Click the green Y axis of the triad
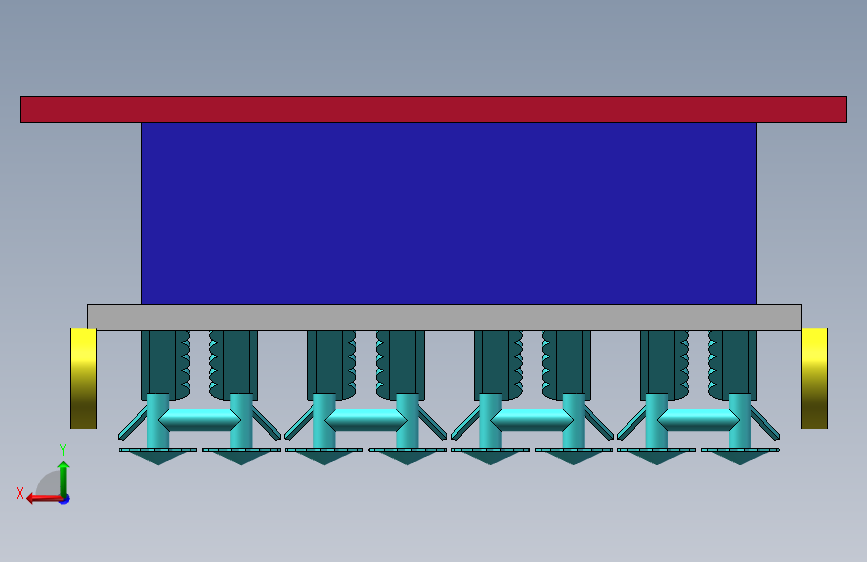Viewport: 867px width, 562px height. point(64,478)
